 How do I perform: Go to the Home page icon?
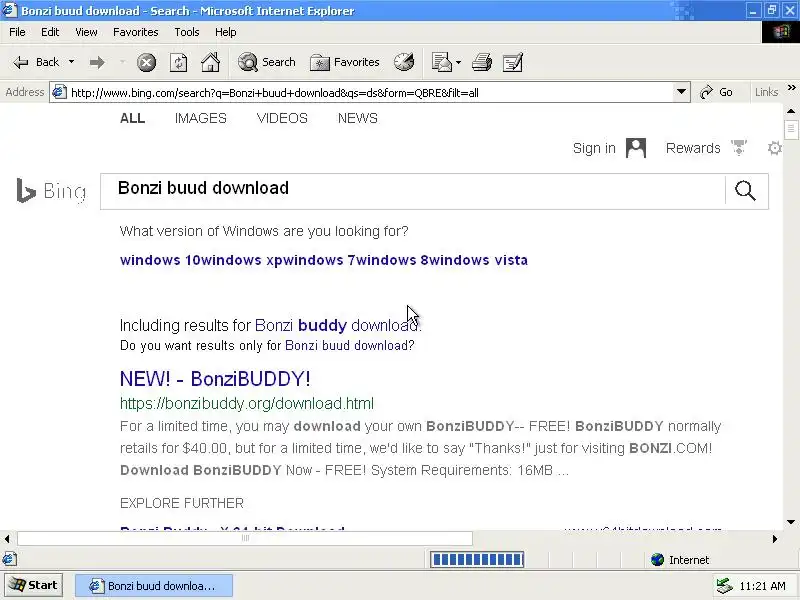pyautogui.click(x=210, y=62)
